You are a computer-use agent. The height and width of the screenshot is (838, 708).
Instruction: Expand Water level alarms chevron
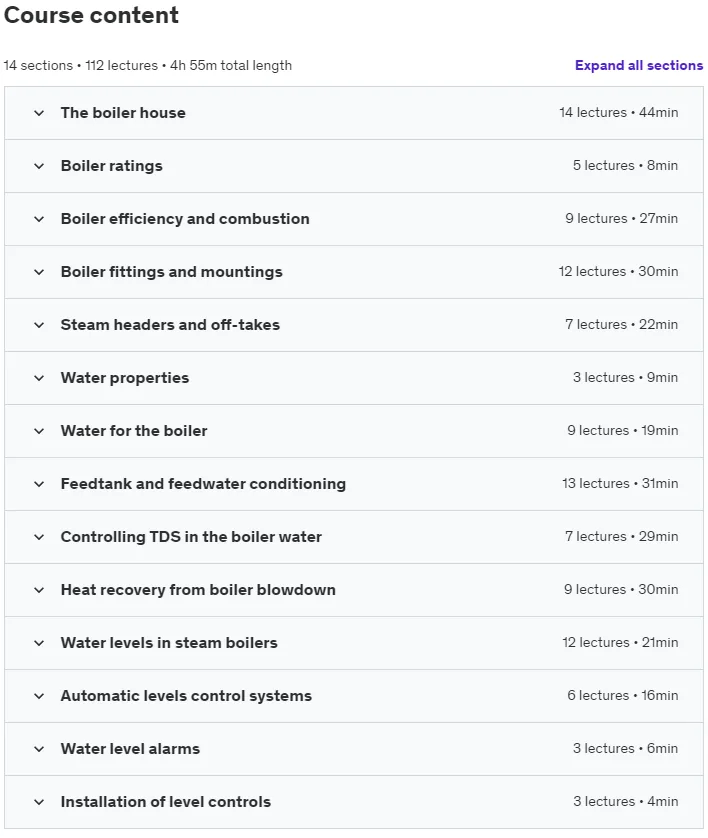(39, 749)
